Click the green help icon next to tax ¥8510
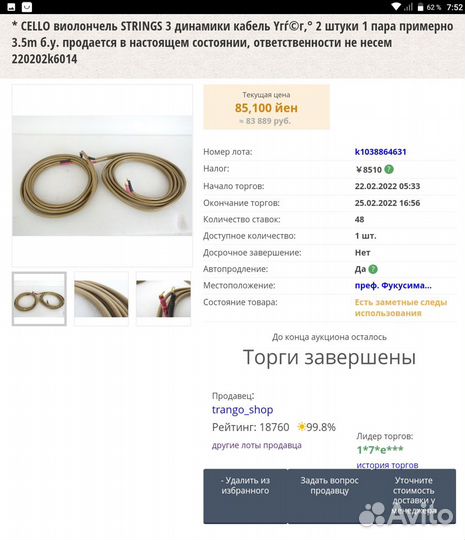 tap(389, 169)
